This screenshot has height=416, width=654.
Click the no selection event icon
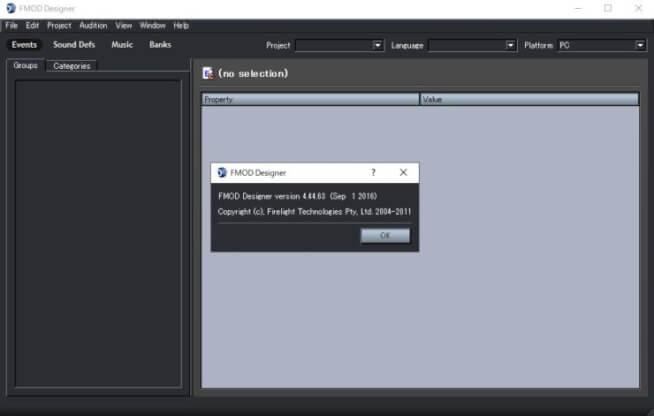tap(208, 73)
